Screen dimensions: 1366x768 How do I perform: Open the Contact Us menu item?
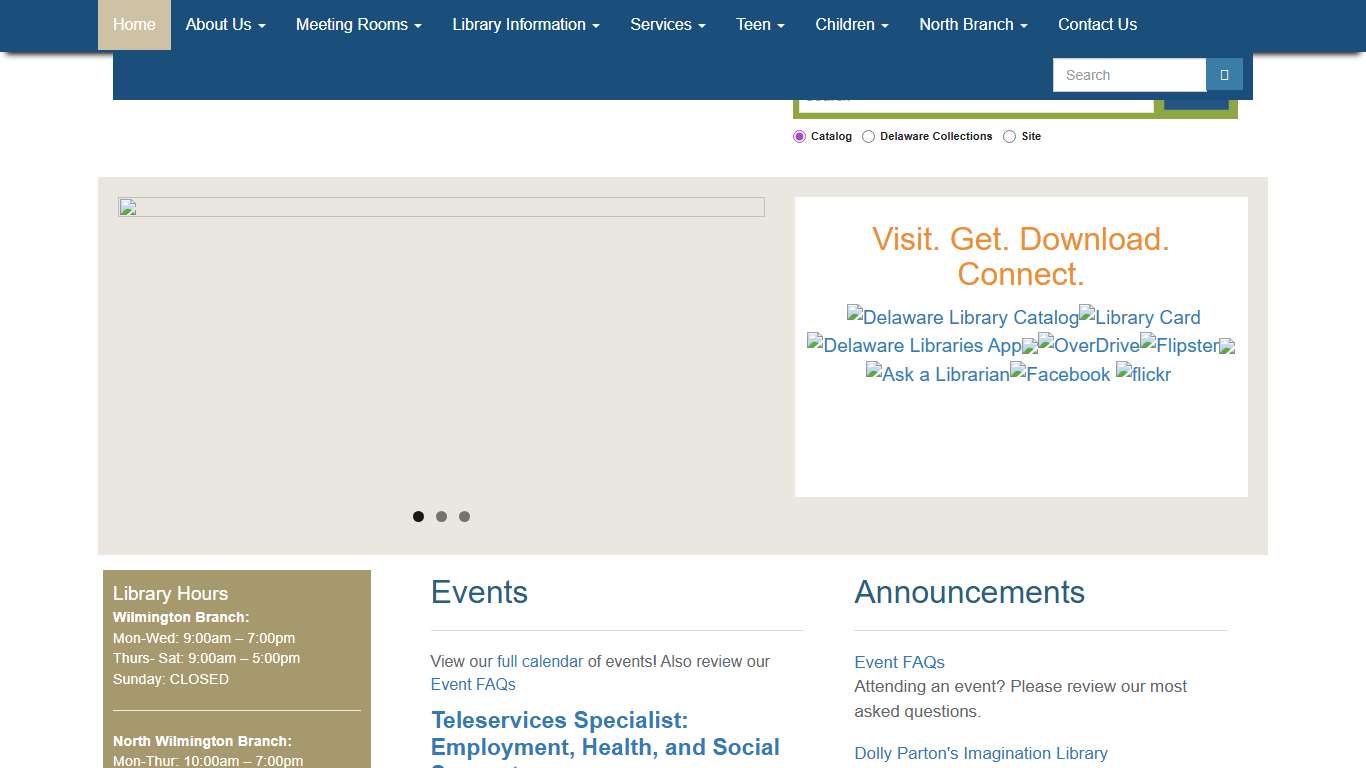click(x=1097, y=24)
